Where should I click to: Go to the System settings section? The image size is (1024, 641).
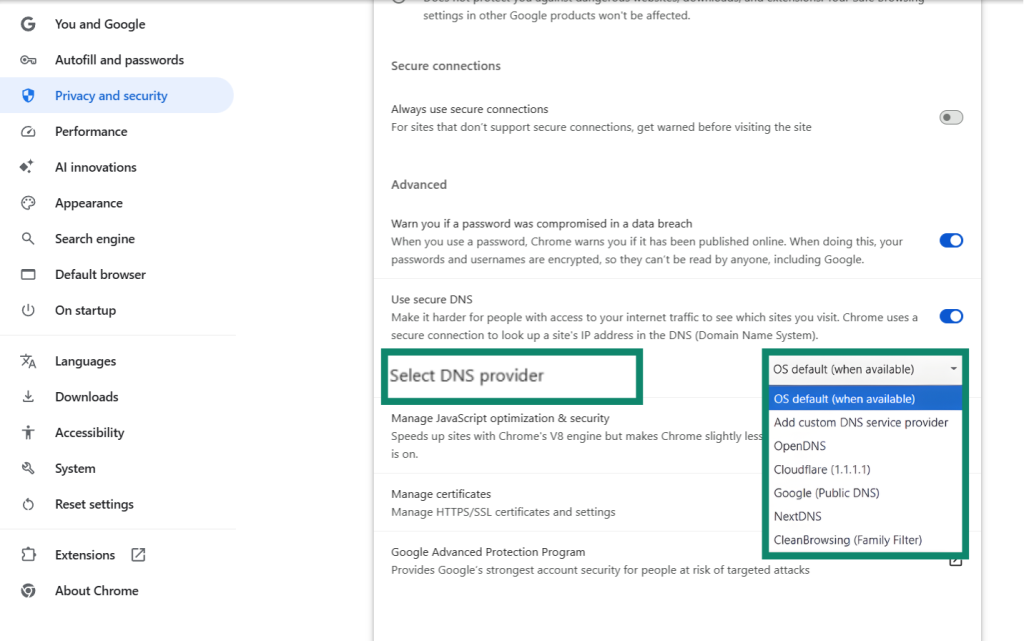pyautogui.click(x=72, y=468)
